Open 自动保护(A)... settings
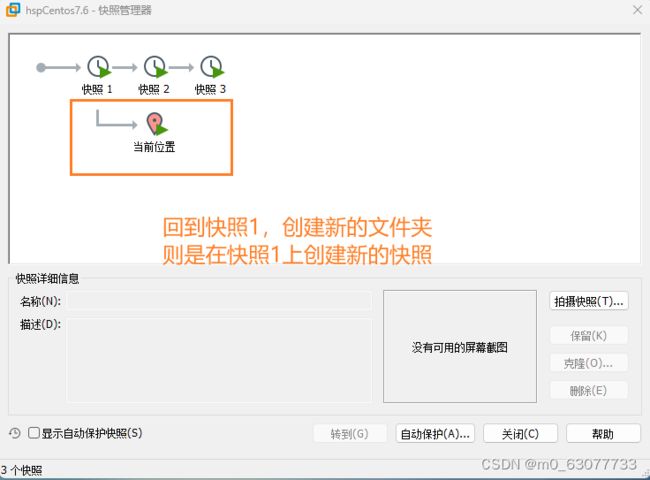Screen dimensions: 650x480 click(435, 434)
